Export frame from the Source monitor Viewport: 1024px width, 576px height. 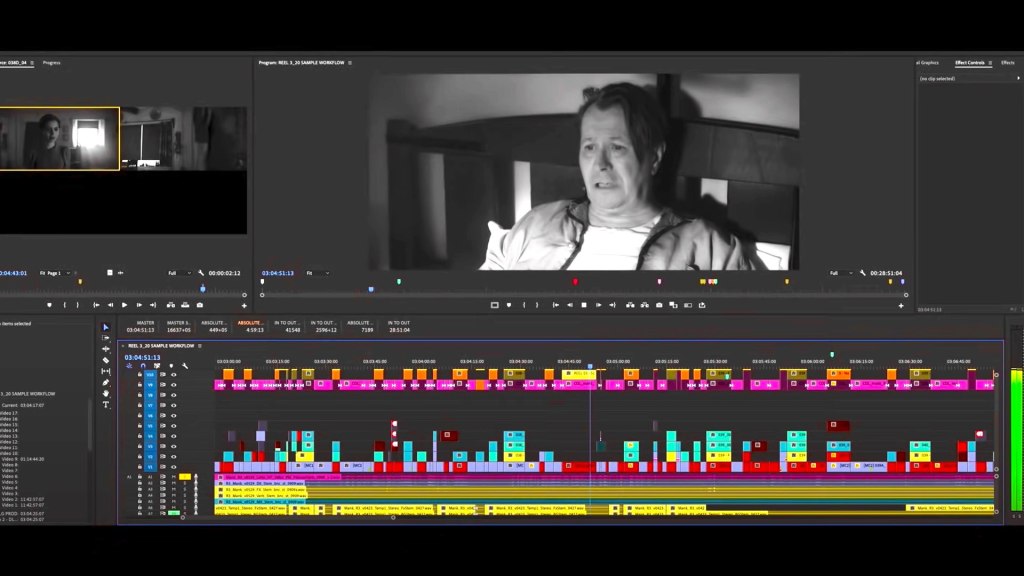(x=200, y=305)
